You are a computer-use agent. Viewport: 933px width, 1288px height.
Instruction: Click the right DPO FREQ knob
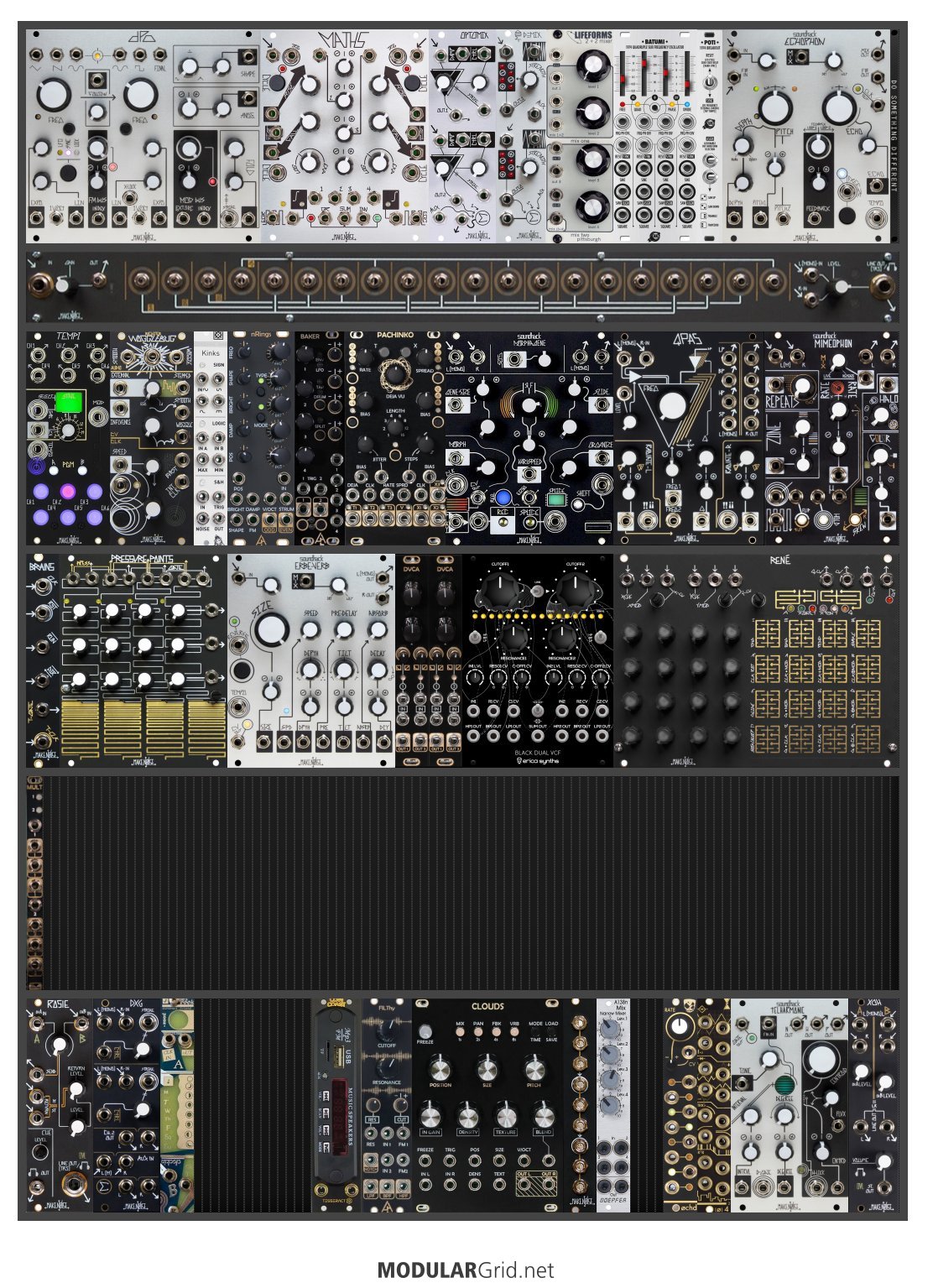tap(140, 96)
